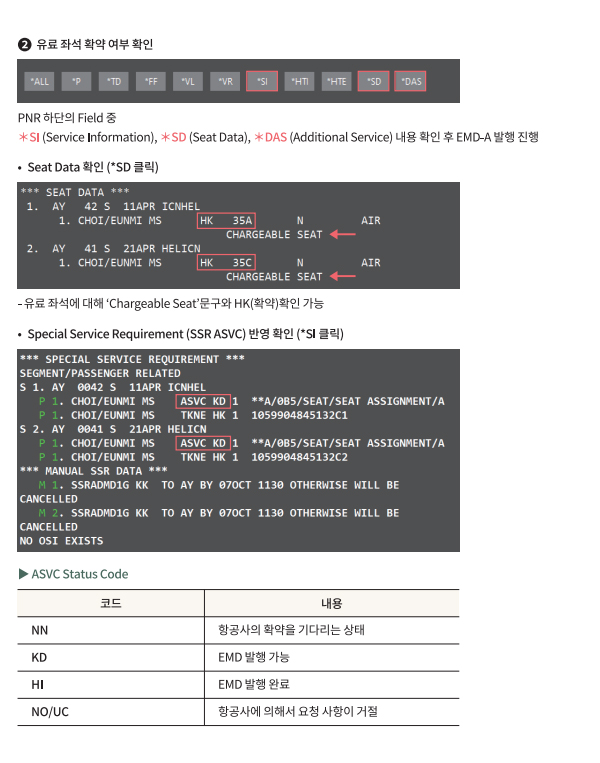Select the *HTI field button

click(x=299, y=81)
